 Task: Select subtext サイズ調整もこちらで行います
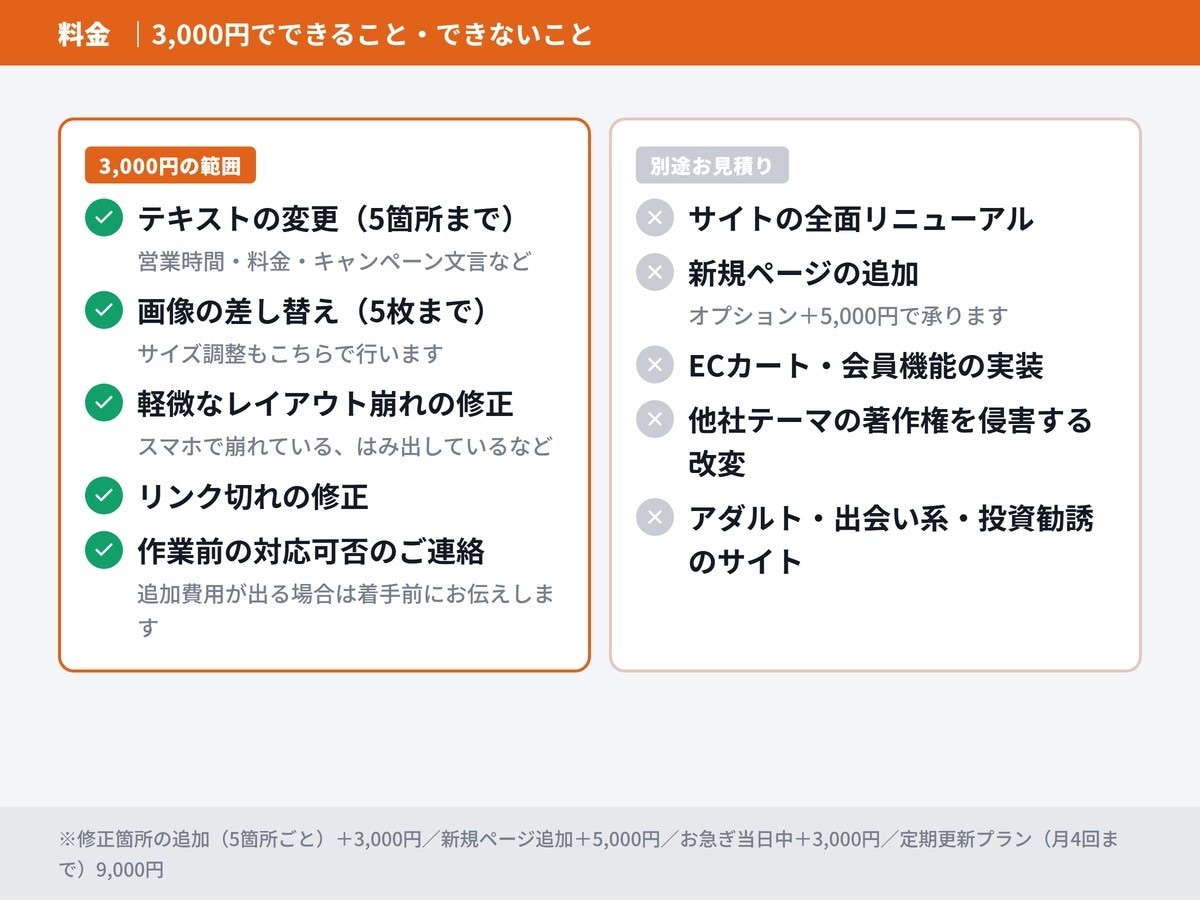tap(290, 354)
